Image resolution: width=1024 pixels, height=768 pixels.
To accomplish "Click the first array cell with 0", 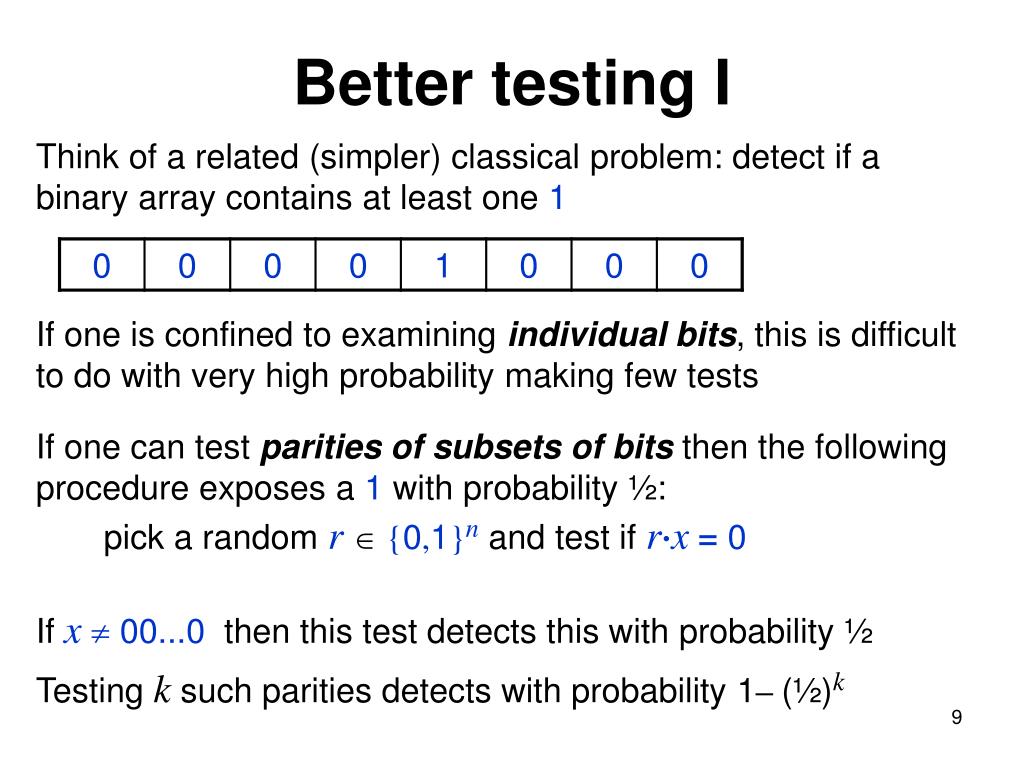I will tap(102, 265).
